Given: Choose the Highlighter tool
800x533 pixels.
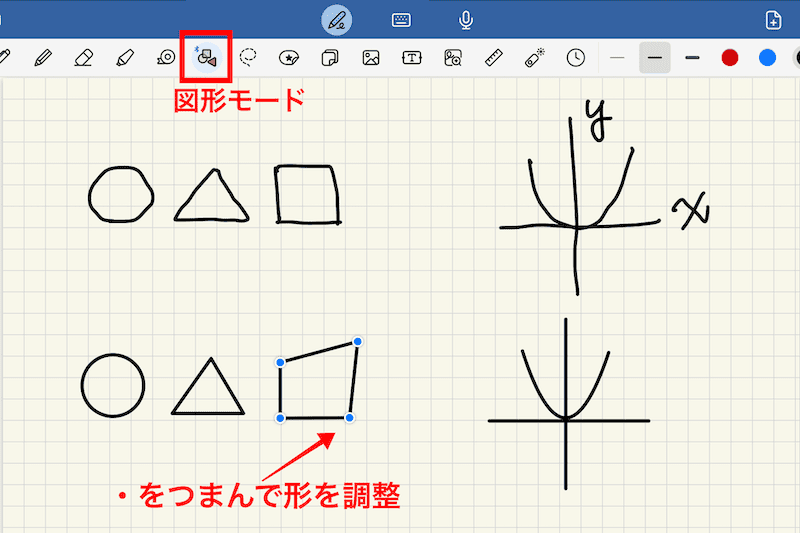Looking at the screenshot, I should (x=125, y=58).
